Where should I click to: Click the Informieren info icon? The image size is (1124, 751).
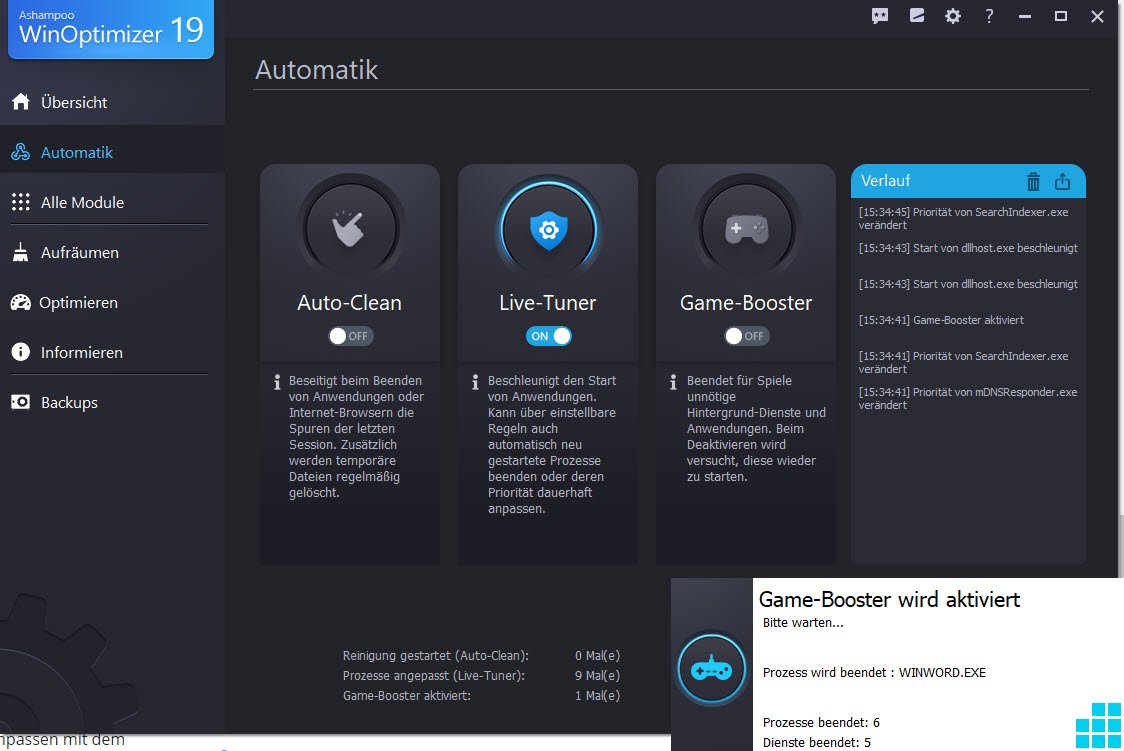click(x=21, y=352)
